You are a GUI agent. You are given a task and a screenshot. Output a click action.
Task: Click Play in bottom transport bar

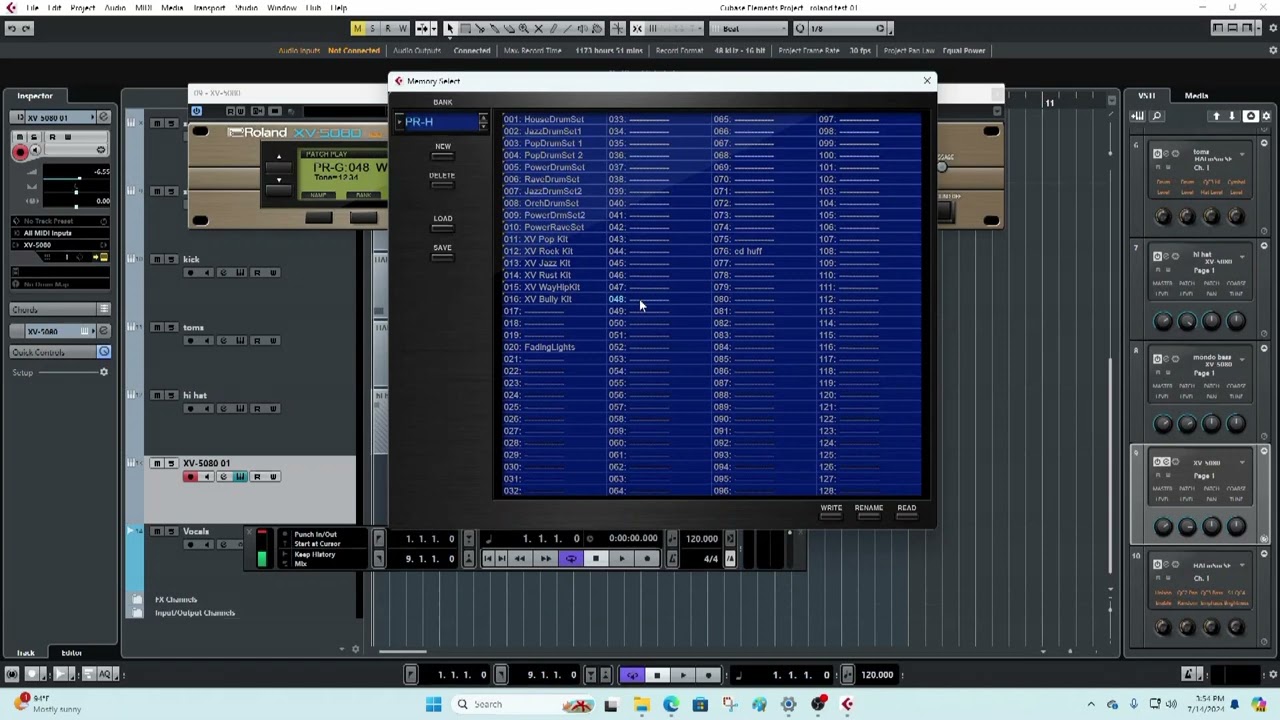click(683, 675)
